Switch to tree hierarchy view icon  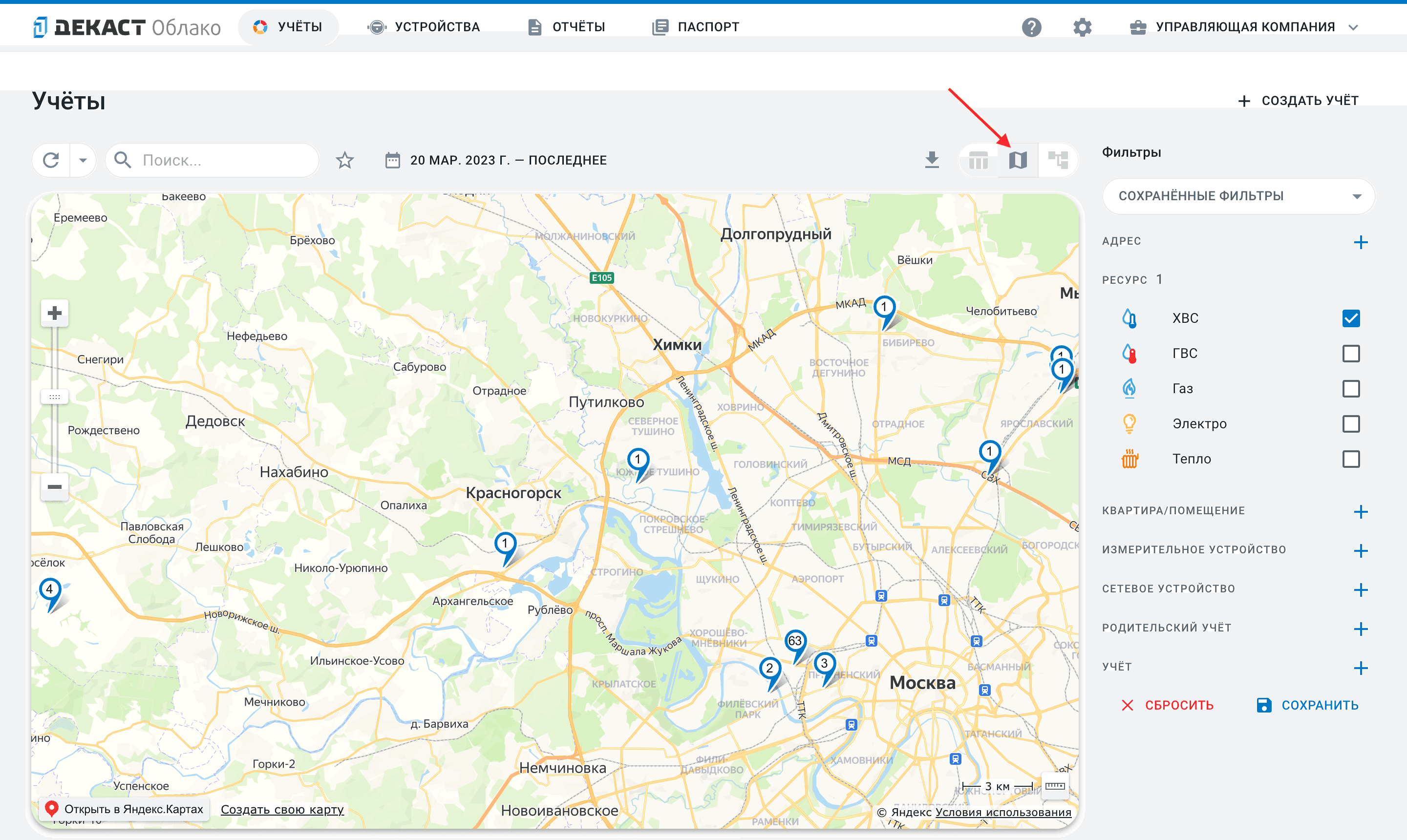[1058, 160]
